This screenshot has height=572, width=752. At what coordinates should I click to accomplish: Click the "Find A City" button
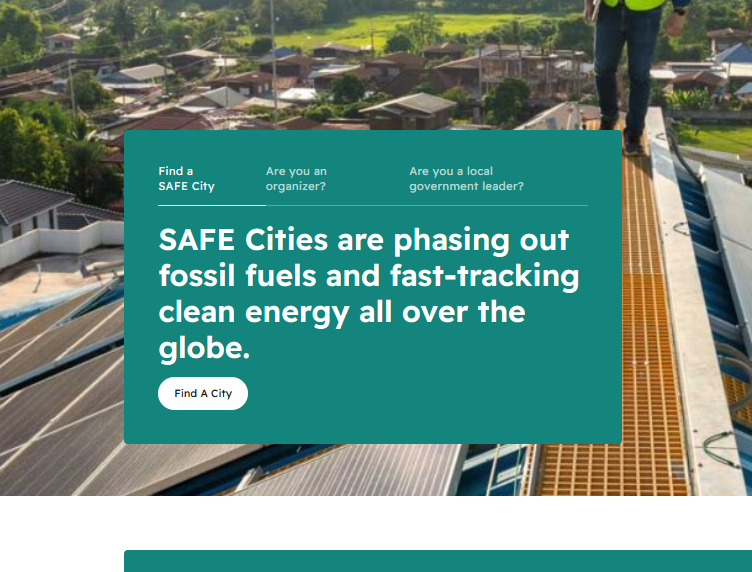point(203,394)
